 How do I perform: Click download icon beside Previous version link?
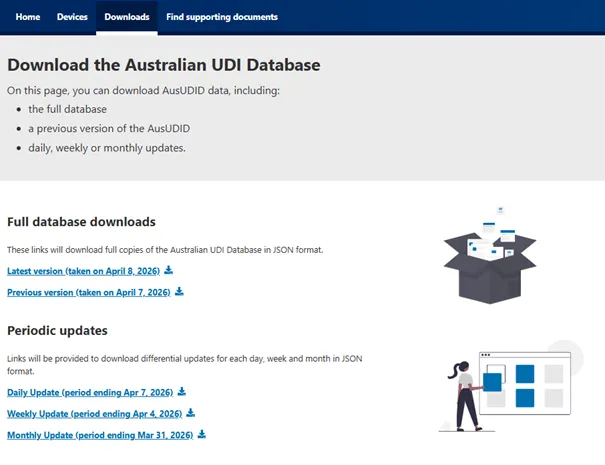[179, 291]
